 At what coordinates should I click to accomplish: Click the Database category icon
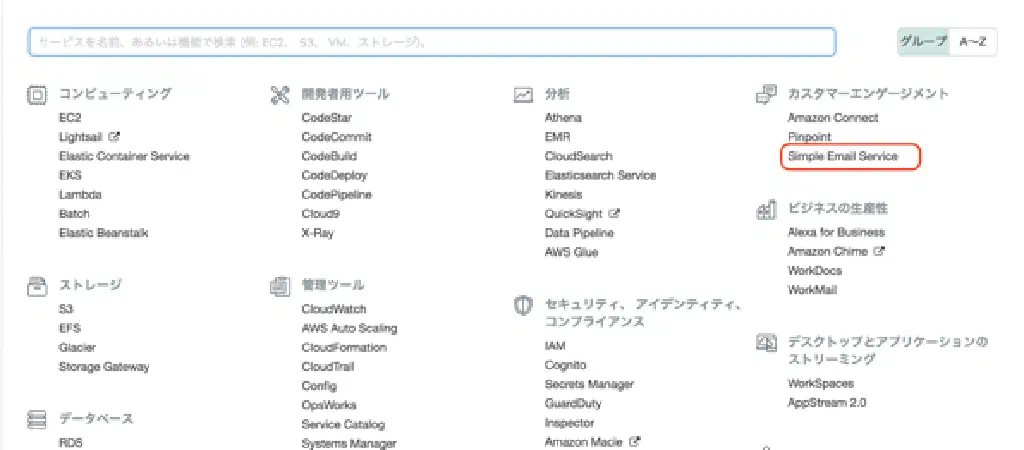pyautogui.click(x=36, y=419)
